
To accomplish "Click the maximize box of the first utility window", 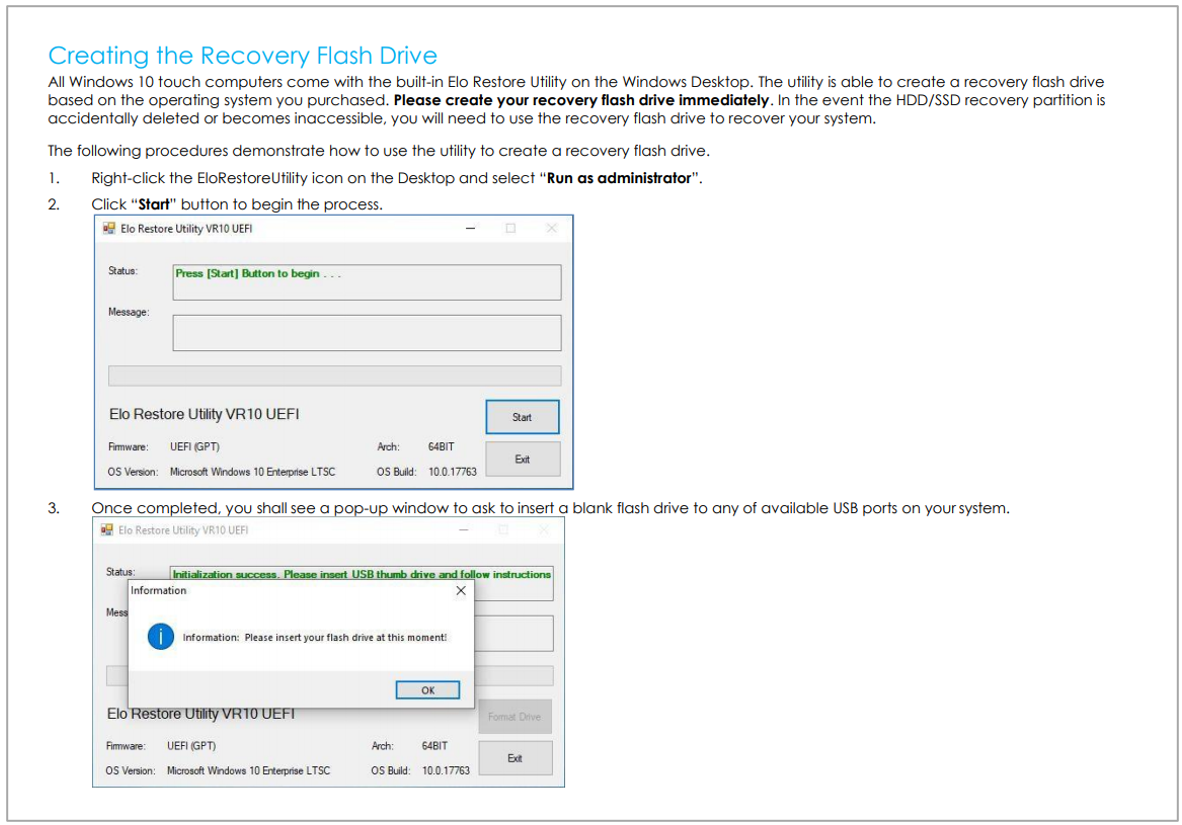I will tap(510, 228).
